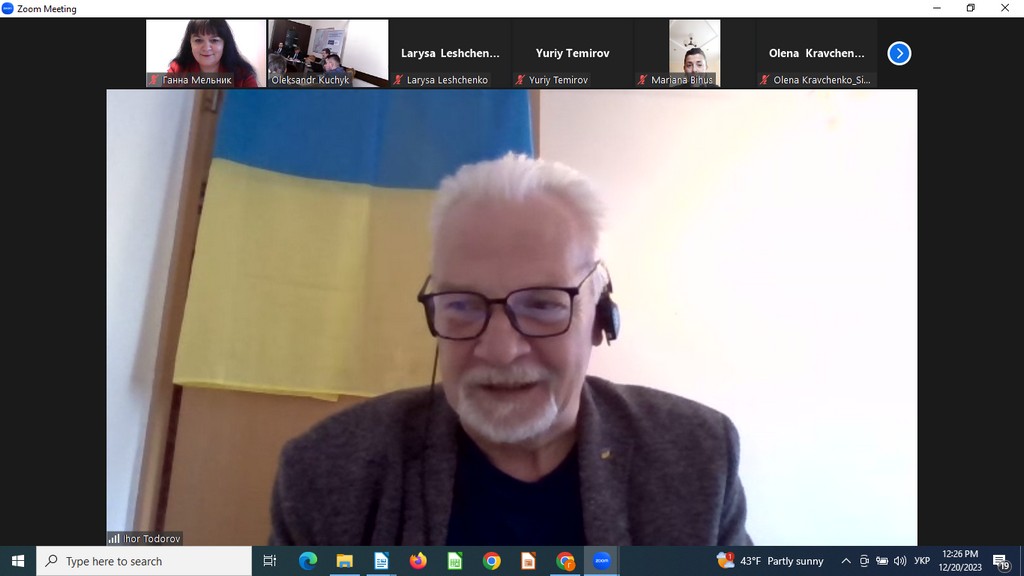Click muted mic icon of Yuriy Temirov
The height and width of the screenshot is (576, 1024).
(x=520, y=80)
